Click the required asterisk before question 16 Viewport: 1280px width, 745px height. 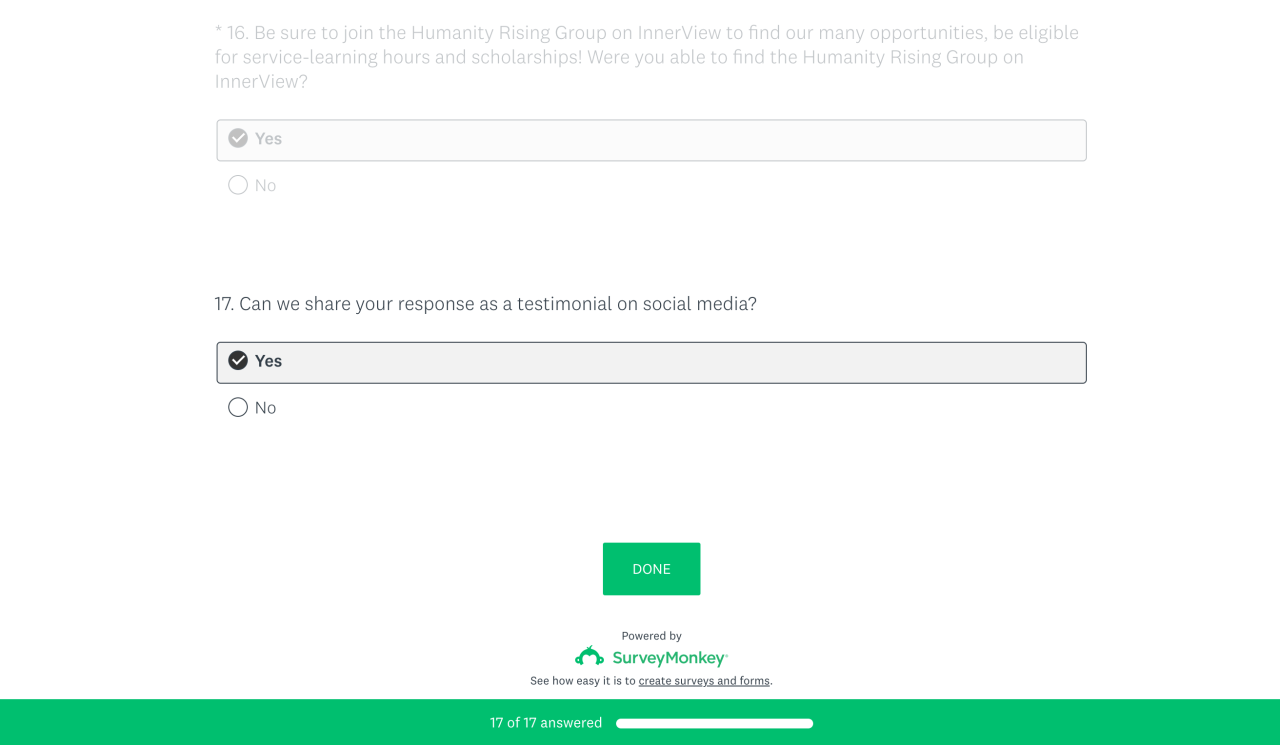[218, 33]
